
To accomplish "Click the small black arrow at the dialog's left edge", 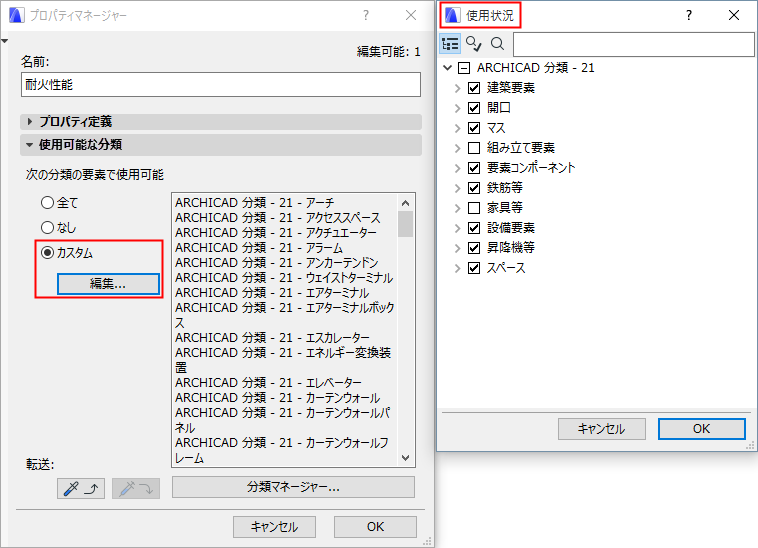I will tap(4, 41).
